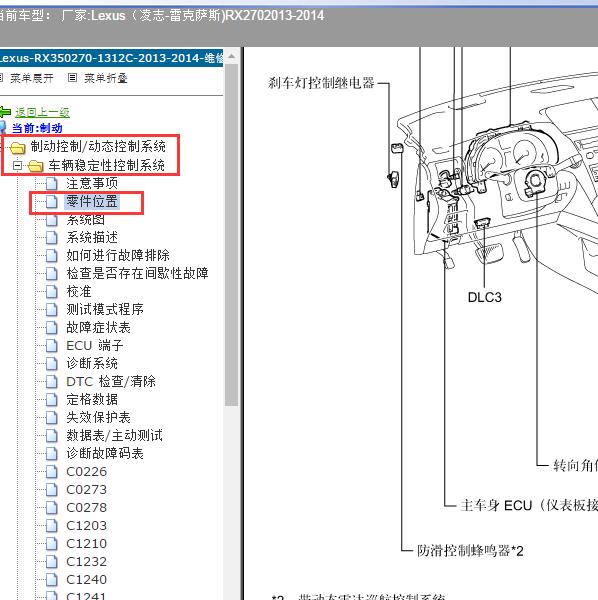This screenshot has height=600, width=598.
Task: Click the 检查是否存在间歇性故障 document icon
Action: (x=52, y=274)
